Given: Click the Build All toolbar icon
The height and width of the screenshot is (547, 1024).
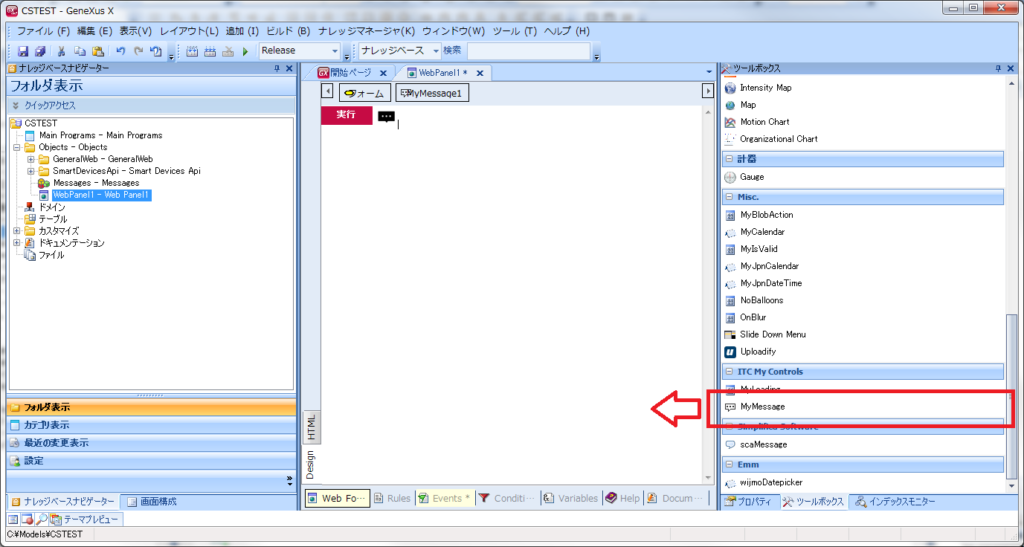Looking at the screenshot, I should pos(192,51).
